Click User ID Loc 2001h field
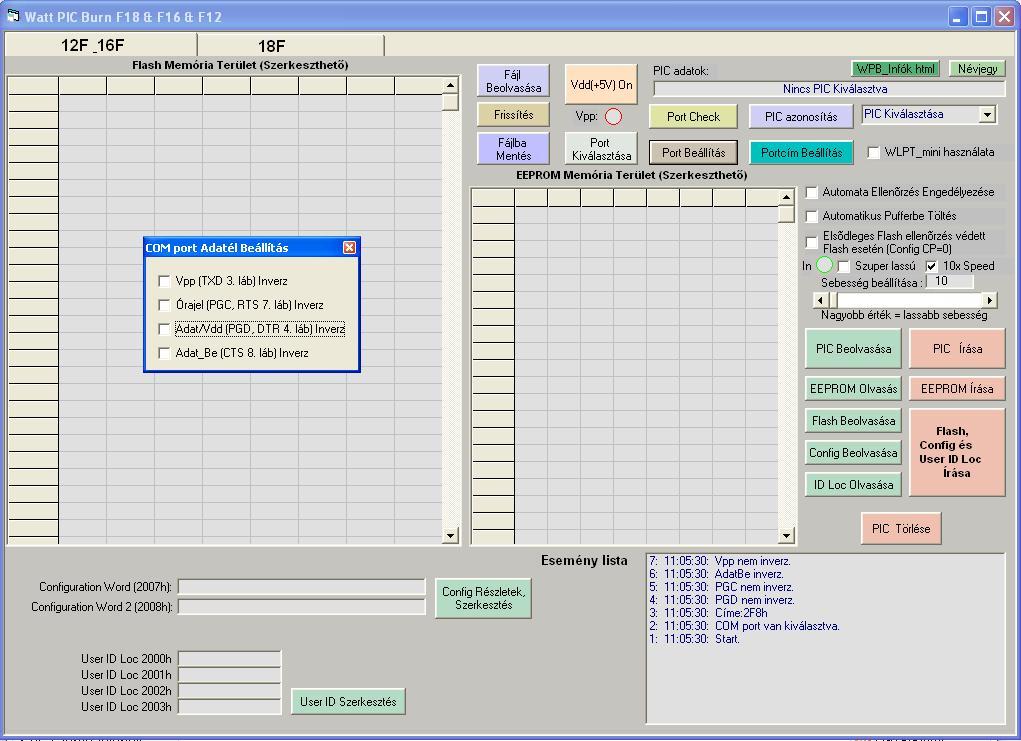This screenshot has height=741, width=1021. pyautogui.click(x=229, y=675)
